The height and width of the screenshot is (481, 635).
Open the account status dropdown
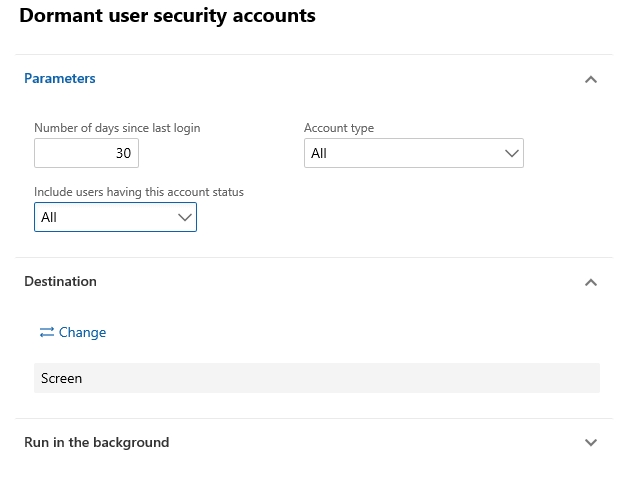point(115,217)
